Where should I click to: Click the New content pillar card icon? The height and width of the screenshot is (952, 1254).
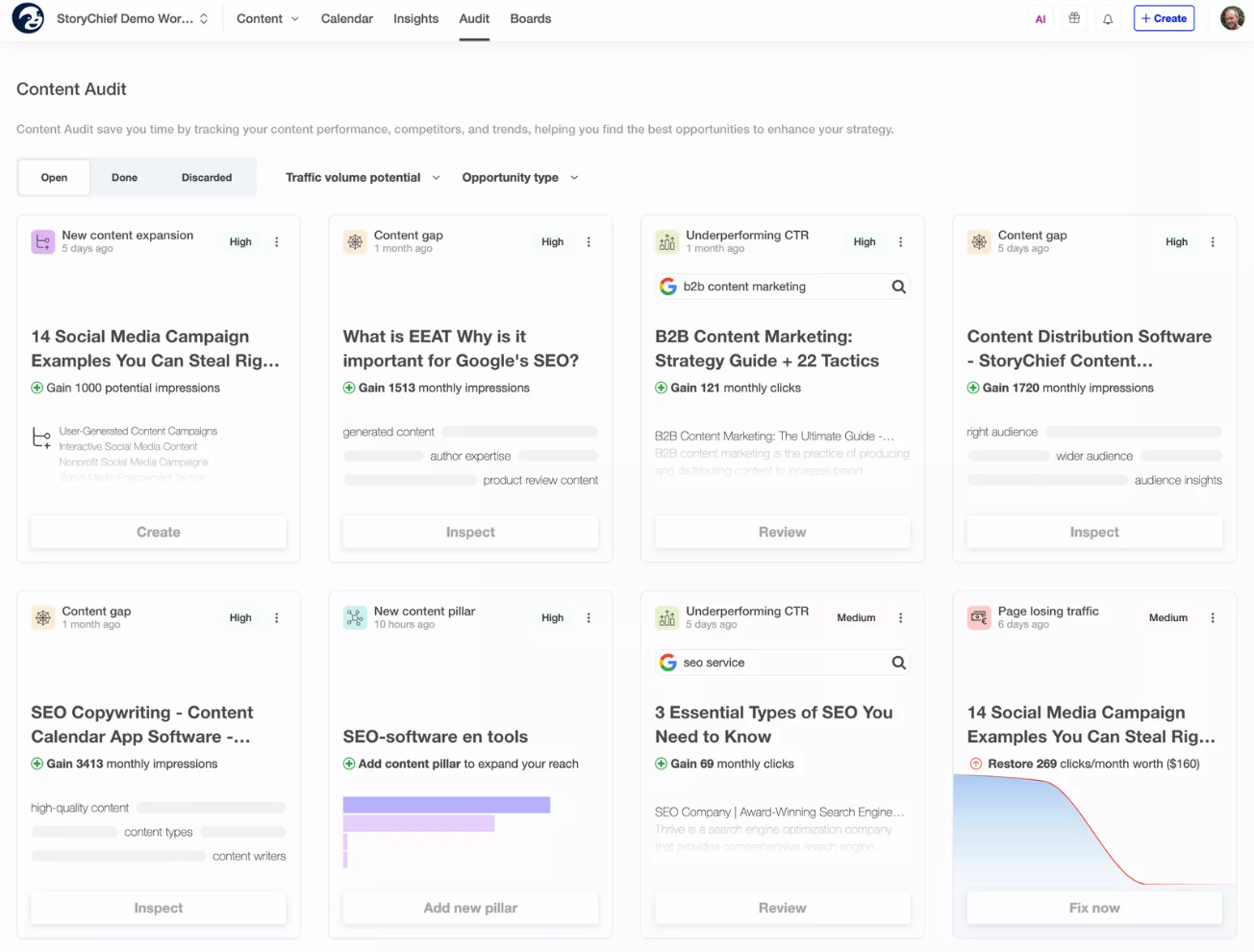tap(355, 618)
